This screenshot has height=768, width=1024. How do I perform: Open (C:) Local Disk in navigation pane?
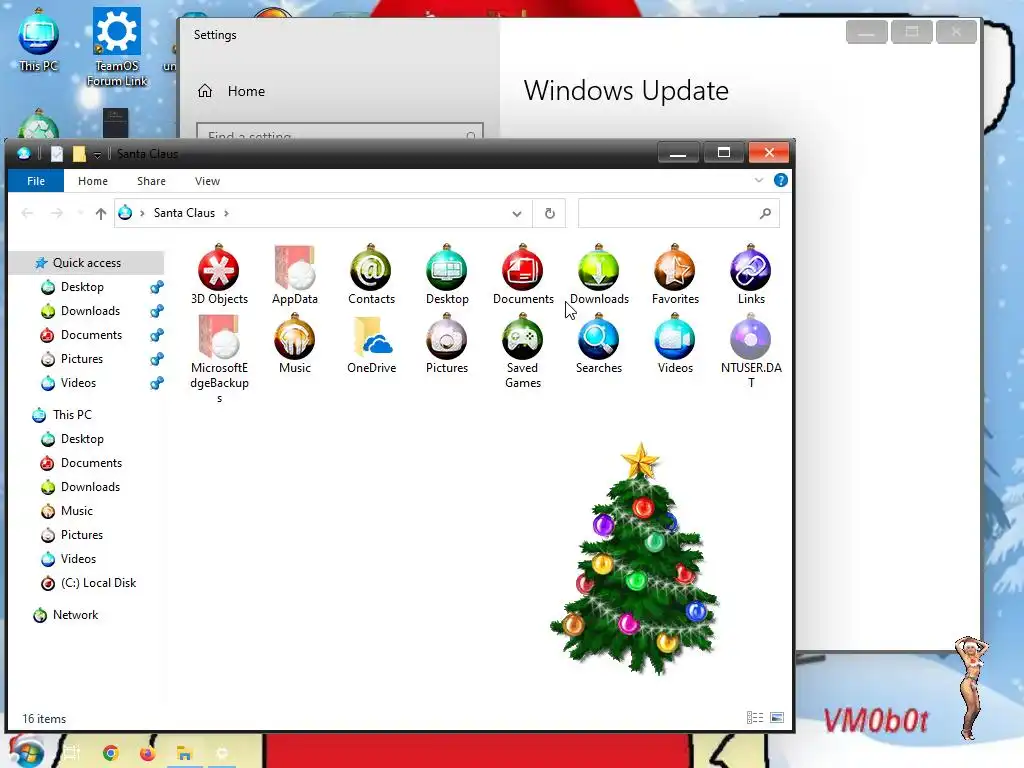coord(98,583)
